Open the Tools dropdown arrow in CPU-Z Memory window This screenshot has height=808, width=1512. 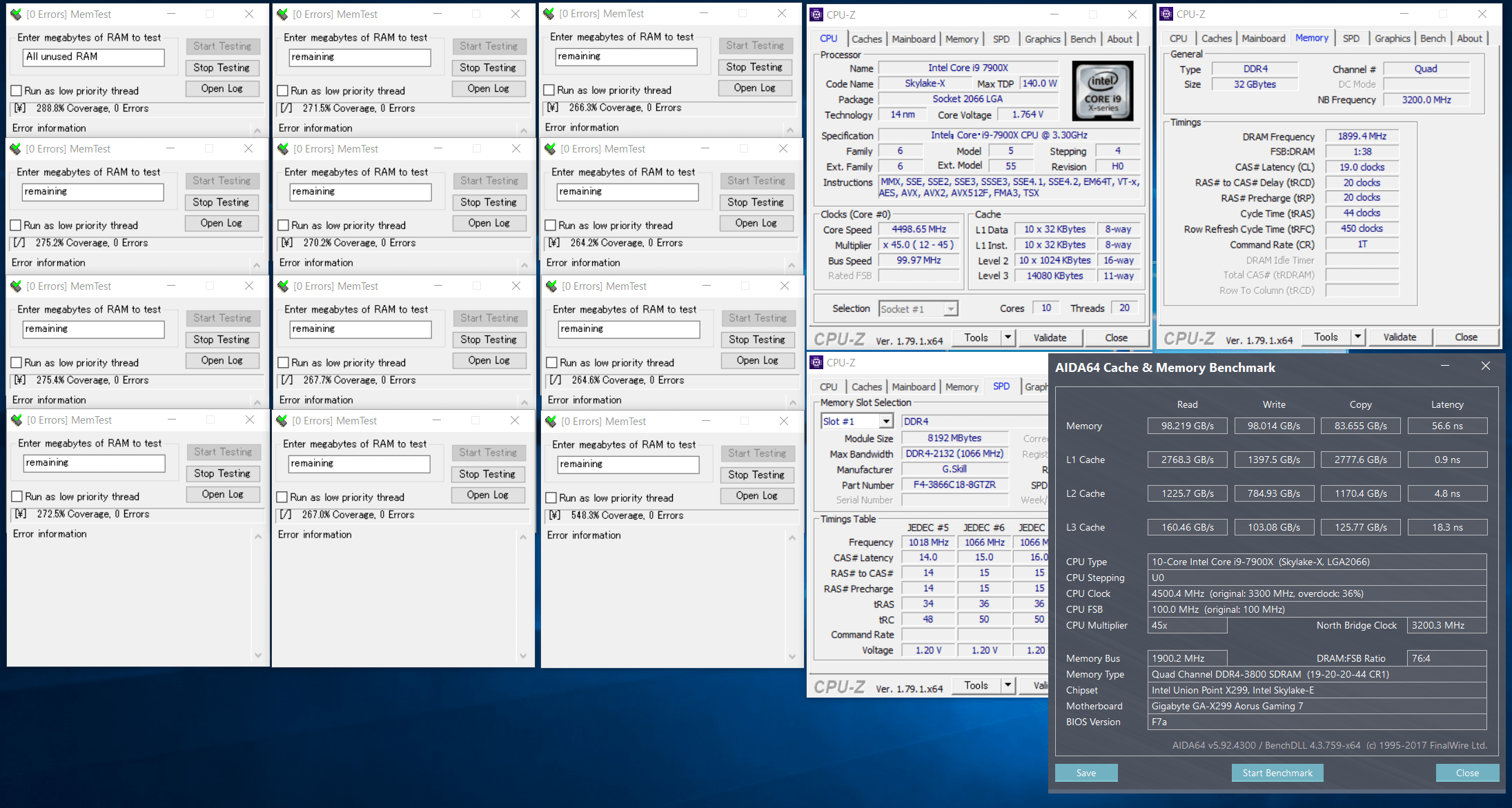tap(1357, 337)
